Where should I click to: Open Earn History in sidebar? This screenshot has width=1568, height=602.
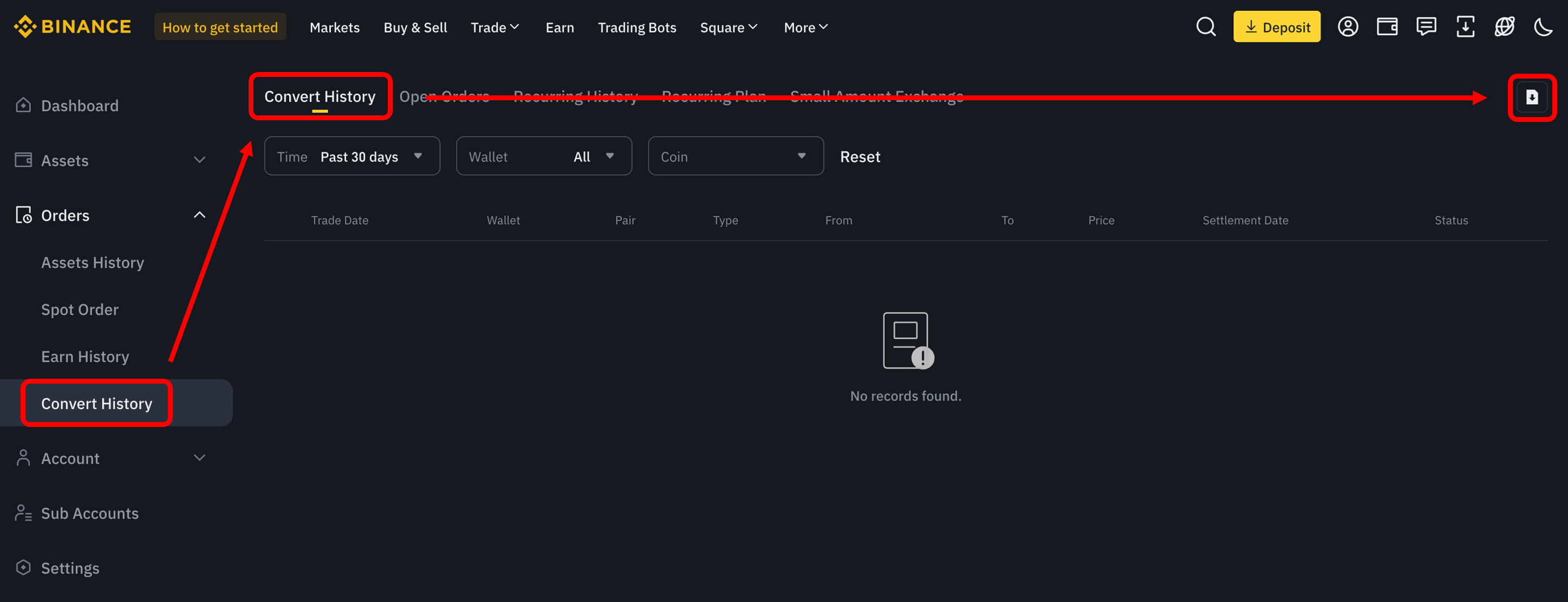(x=85, y=356)
